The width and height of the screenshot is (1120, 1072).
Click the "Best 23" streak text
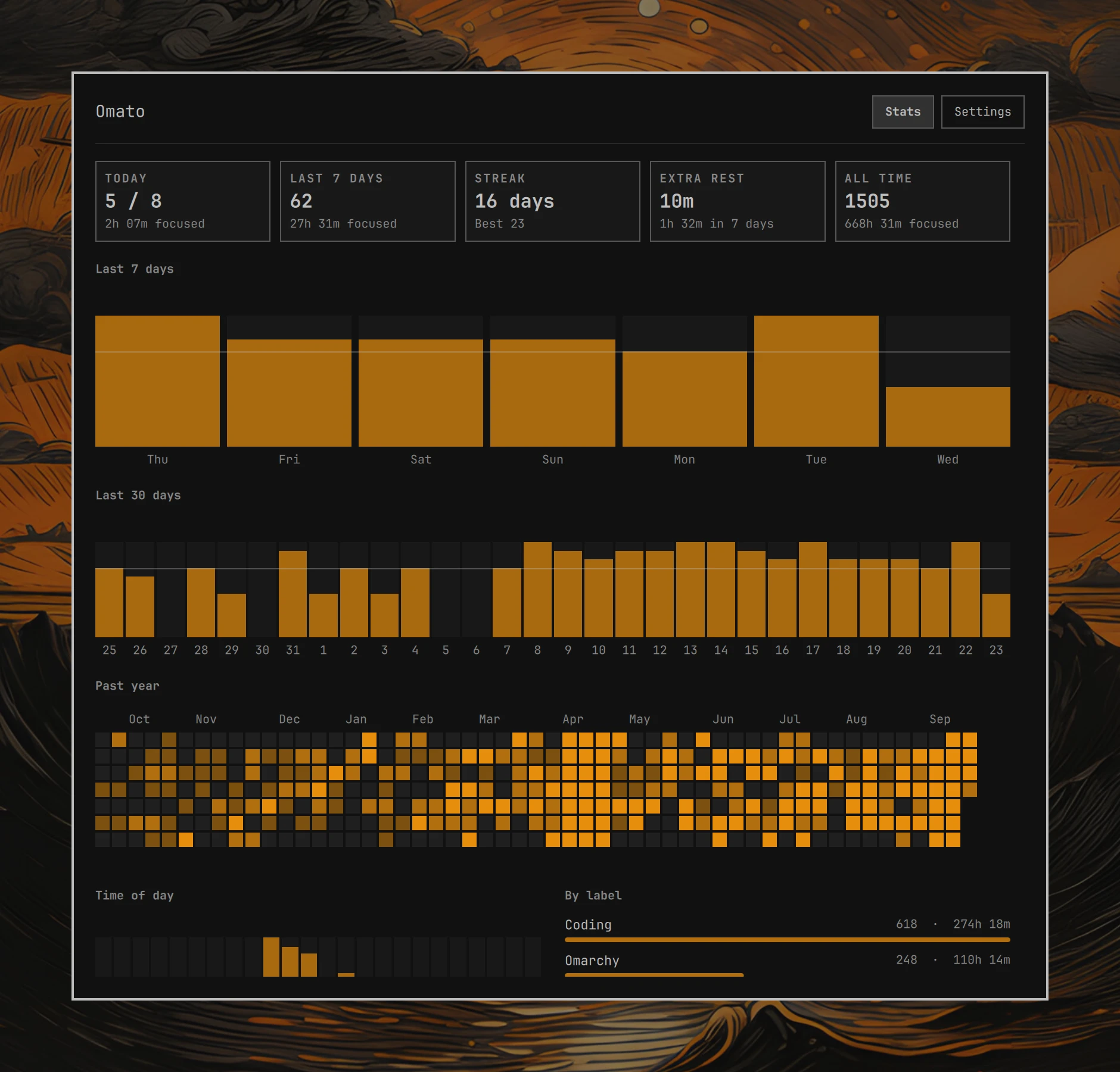click(499, 224)
